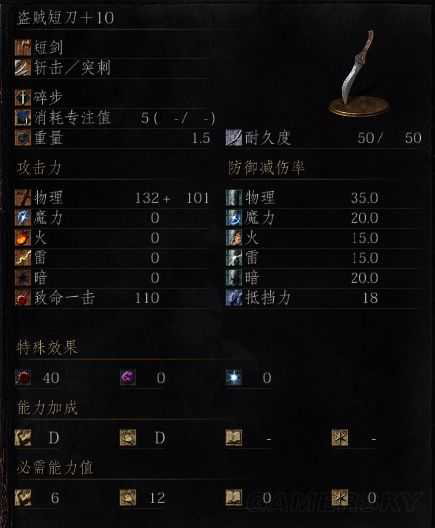Click the 碎步 skill icon
Screen dimensions: 435x528
click(x=23, y=97)
